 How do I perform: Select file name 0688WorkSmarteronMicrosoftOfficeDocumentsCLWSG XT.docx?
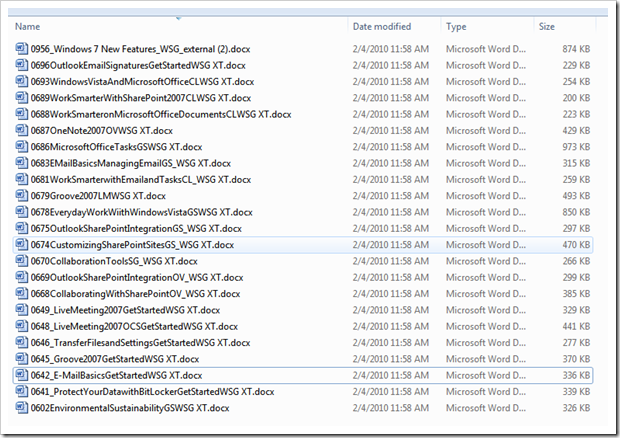[x=161, y=114]
